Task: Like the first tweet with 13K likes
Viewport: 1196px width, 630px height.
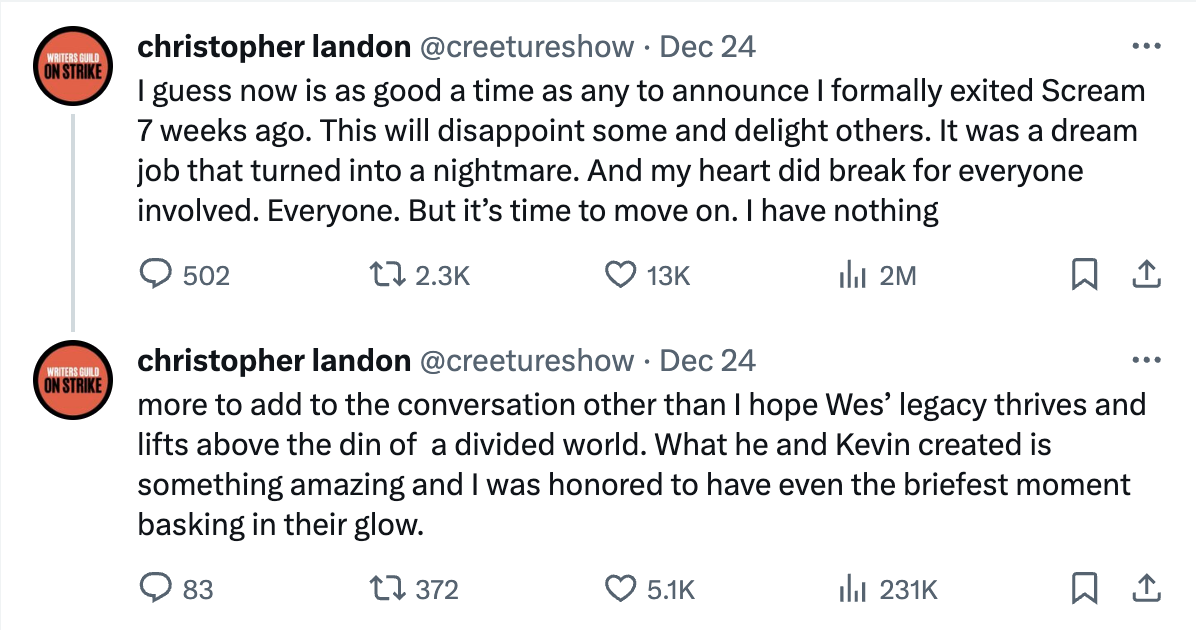Action: click(x=622, y=275)
